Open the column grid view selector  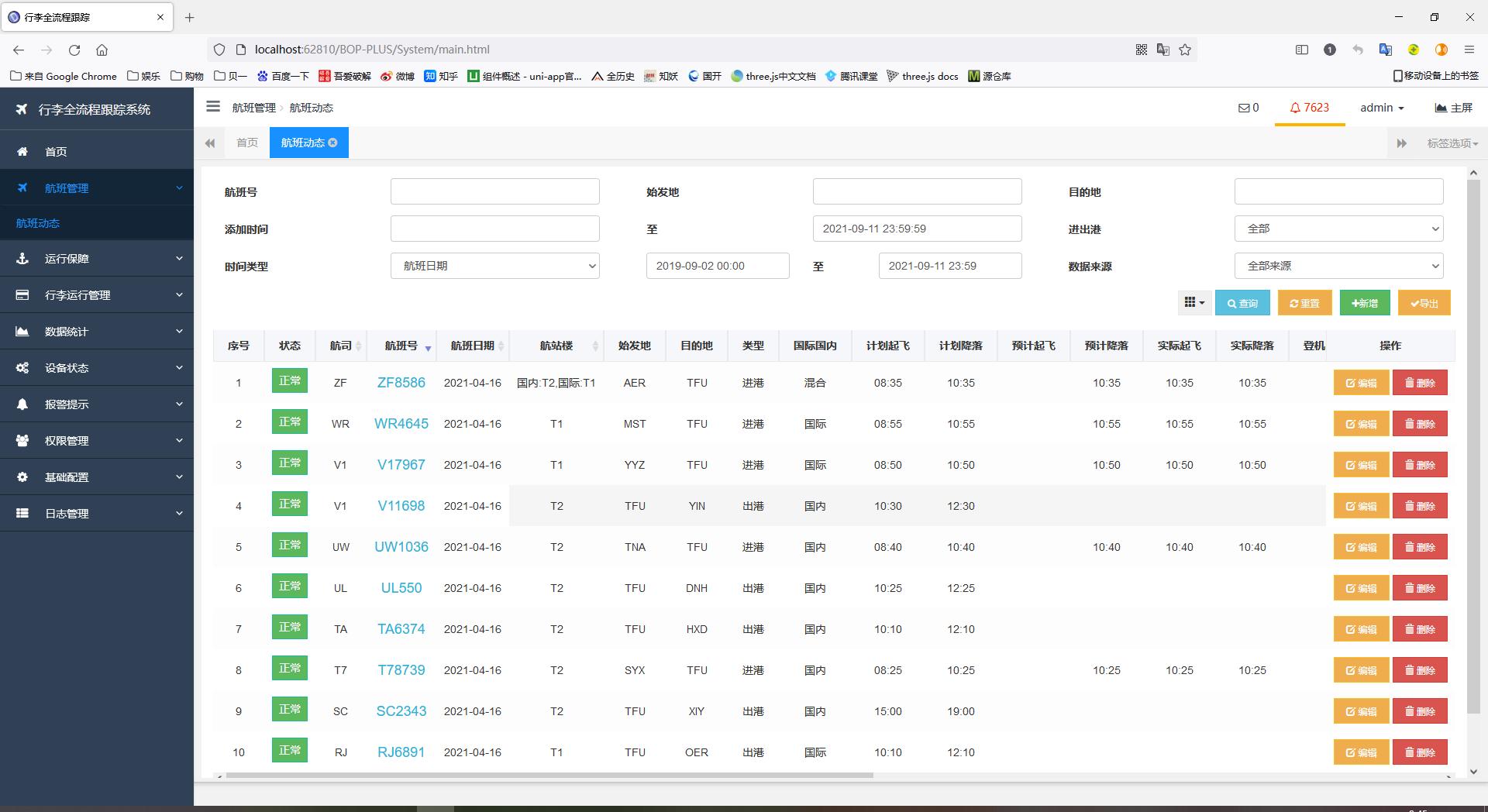point(1193,303)
